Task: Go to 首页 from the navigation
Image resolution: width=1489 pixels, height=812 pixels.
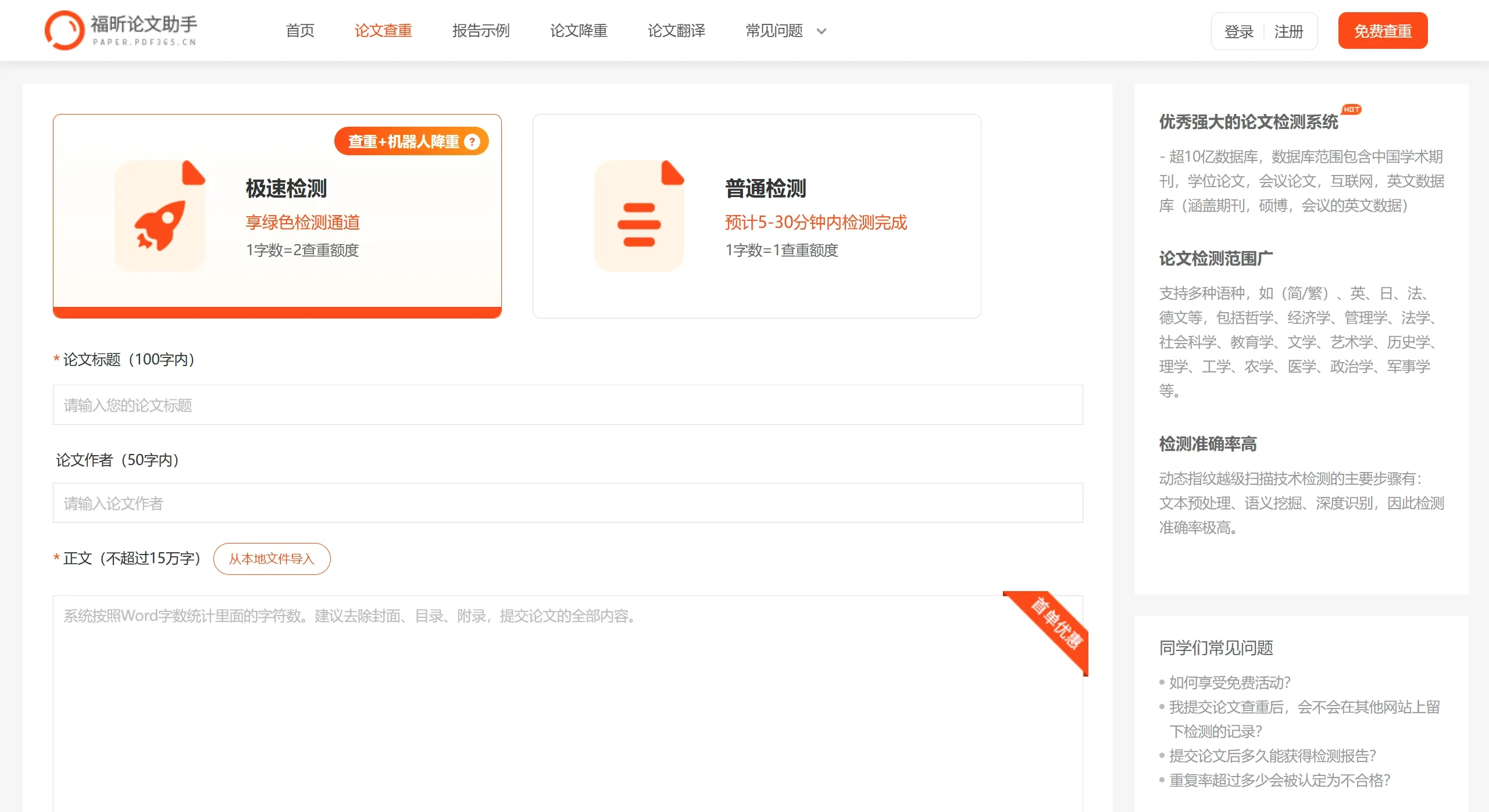Action: click(299, 31)
